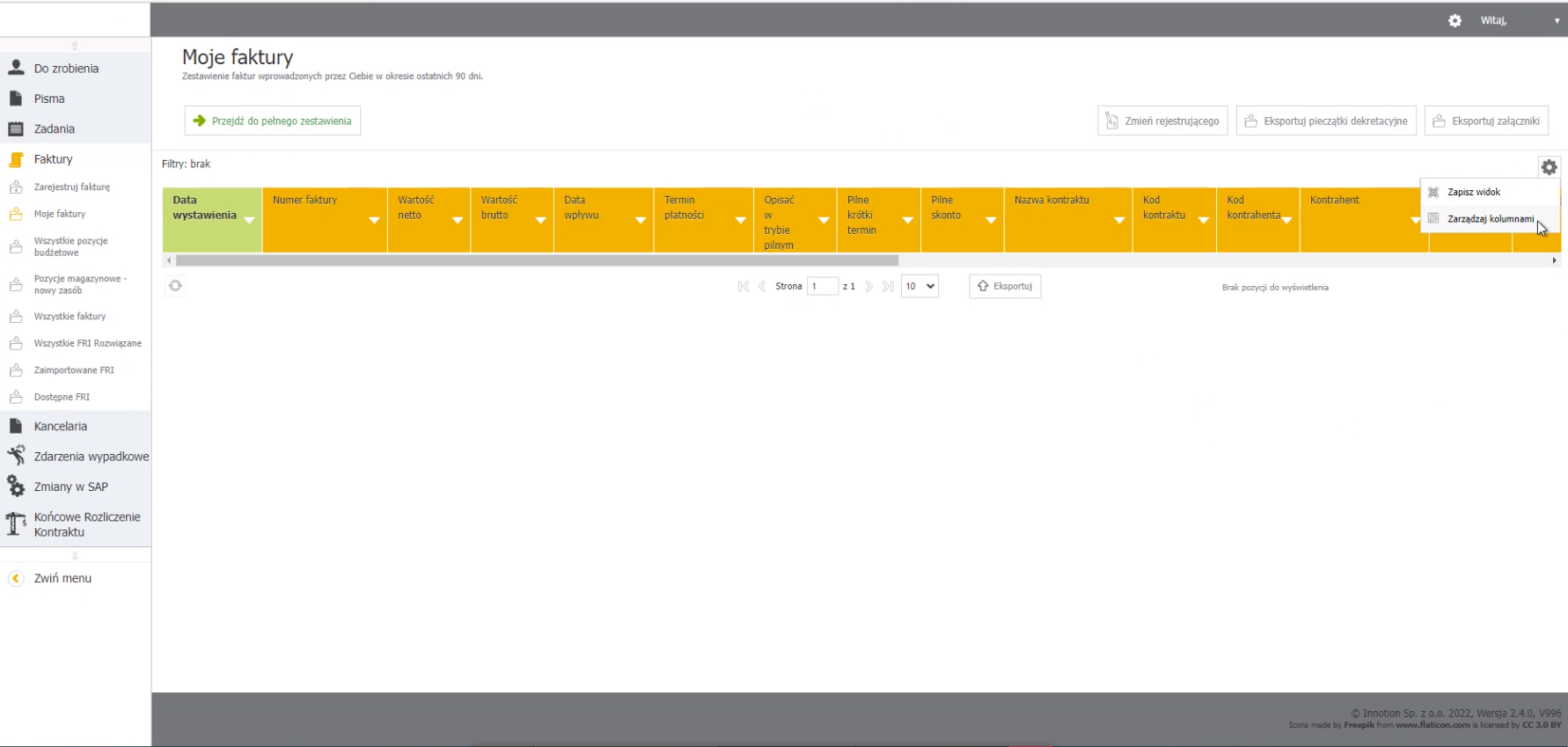Open the Data wpływu column dropdown
Viewport: 1568px width, 747px height.
coord(641,220)
